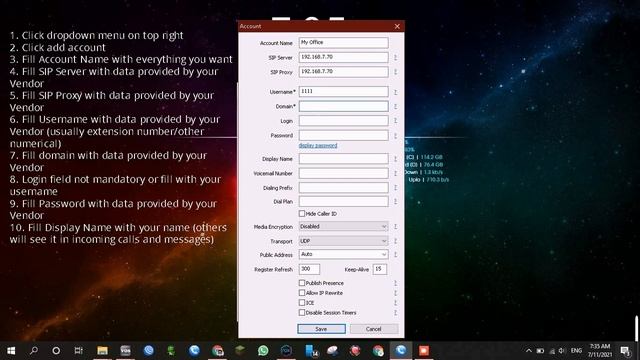640x360 pixels.
Task: Open the Windows Start menu
Action: pos(11,351)
